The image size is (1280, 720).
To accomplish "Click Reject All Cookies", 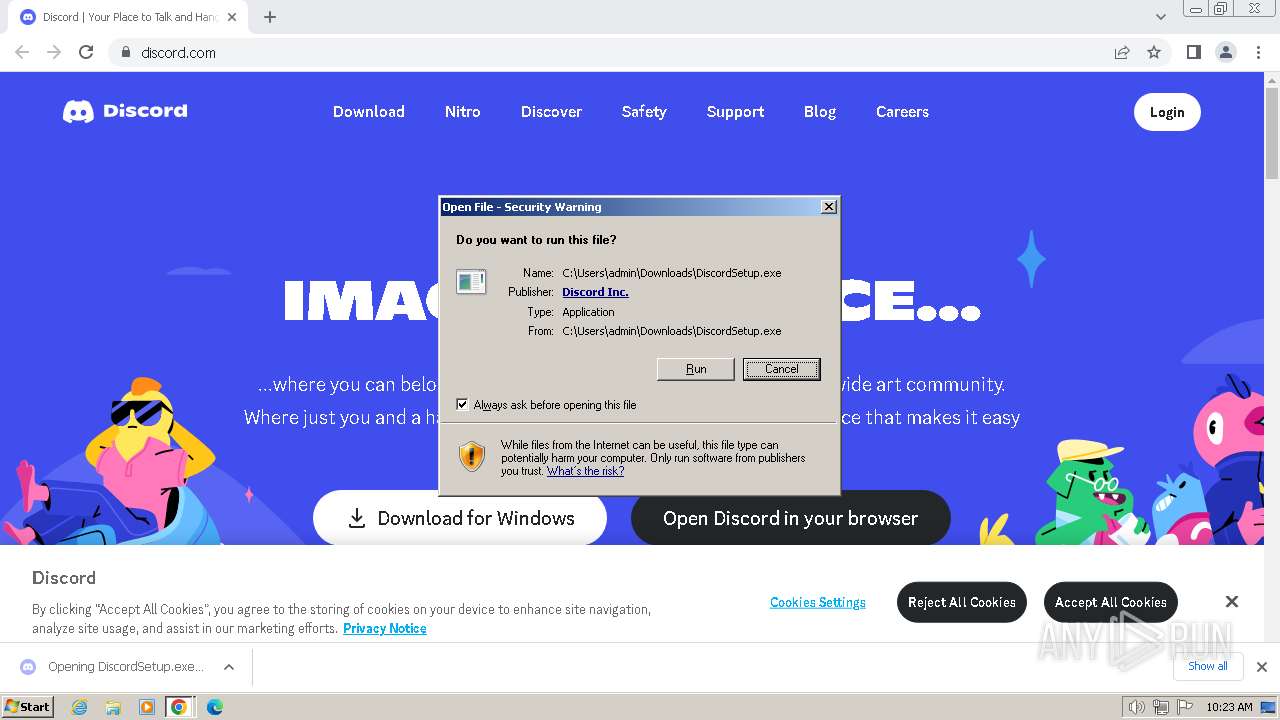I will point(962,602).
